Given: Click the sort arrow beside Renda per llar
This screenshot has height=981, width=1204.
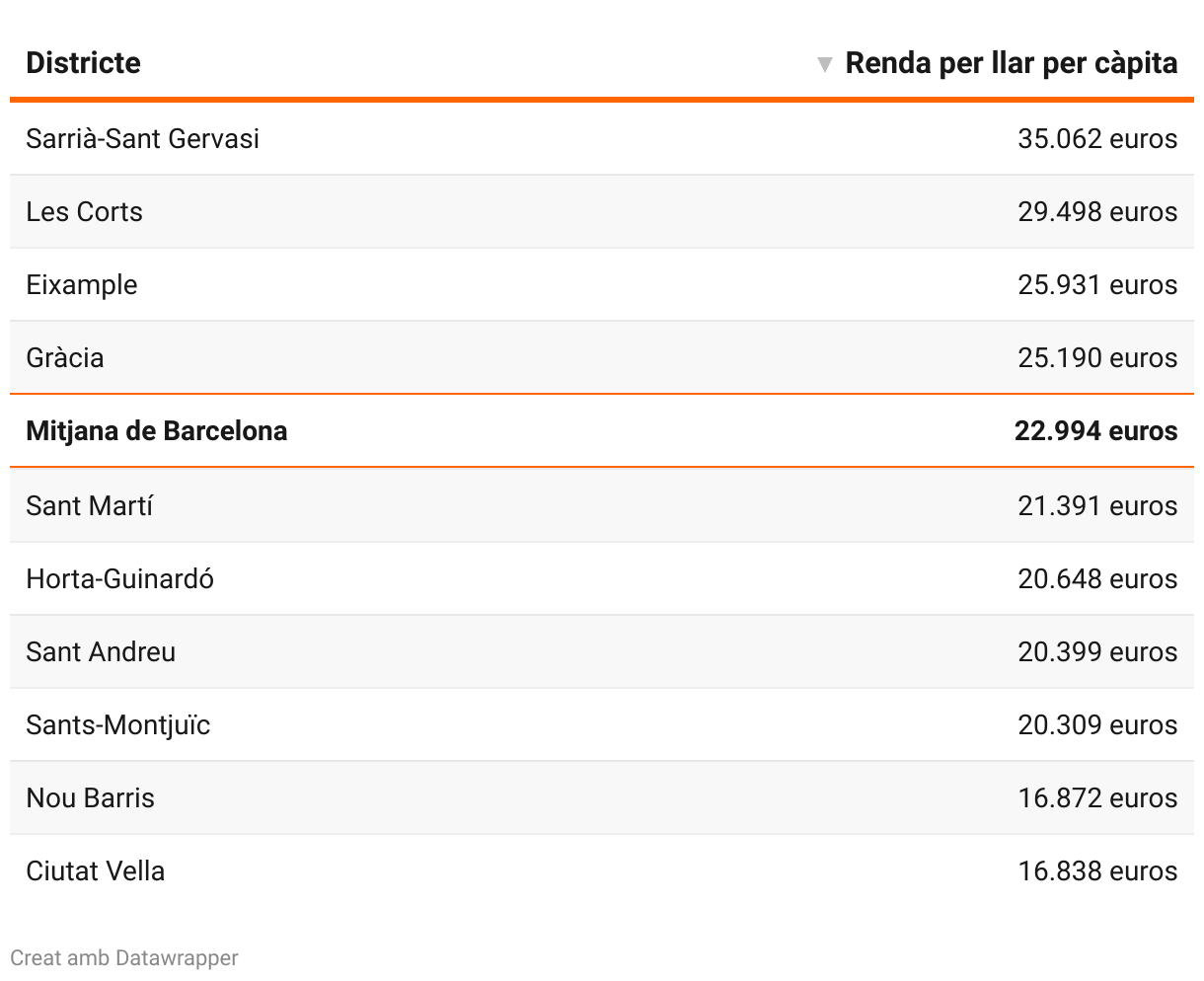Looking at the screenshot, I should pyautogui.click(x=825, y=65).
